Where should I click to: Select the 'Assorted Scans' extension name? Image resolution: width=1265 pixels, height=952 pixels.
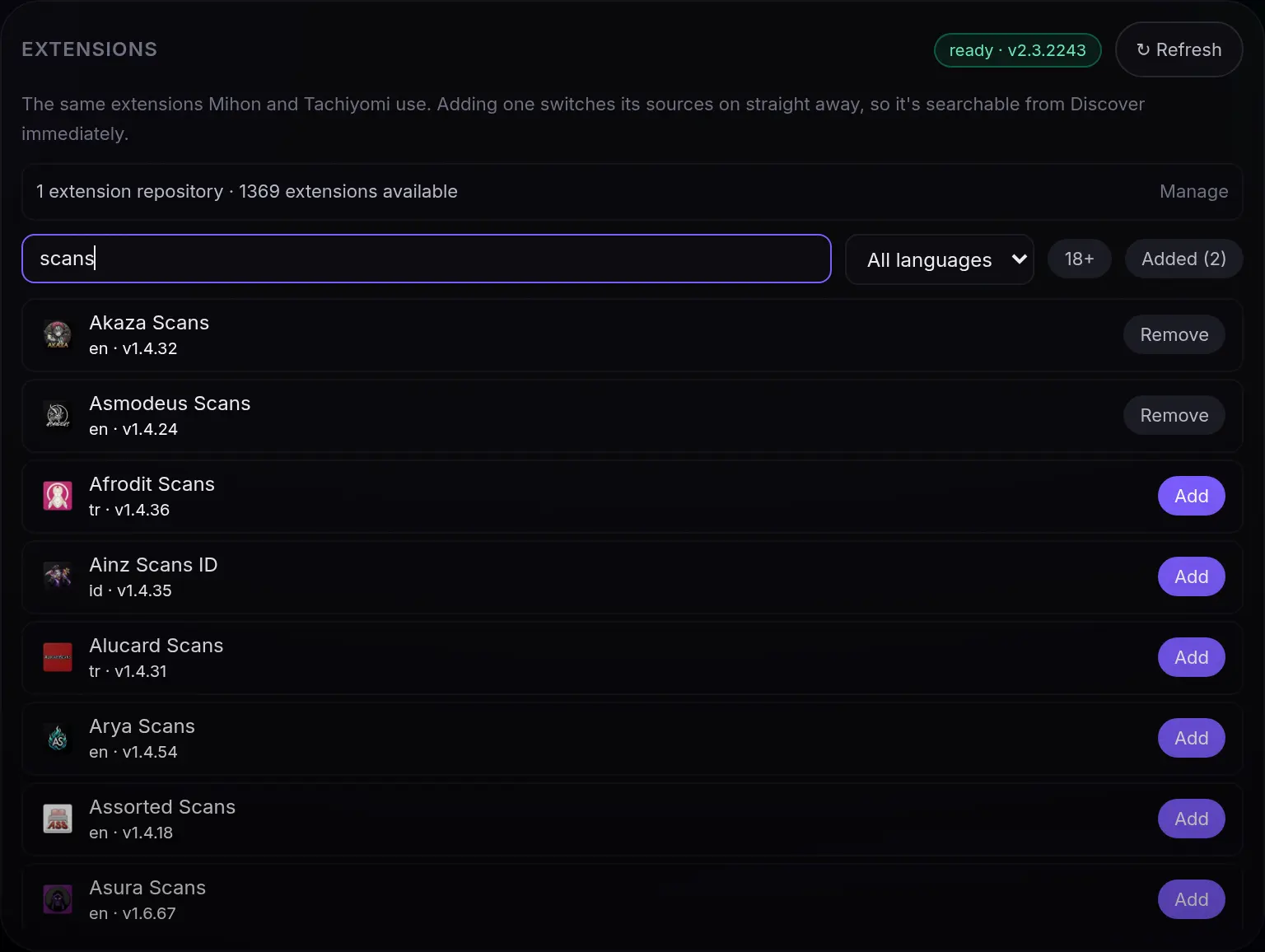click(162, 807)
